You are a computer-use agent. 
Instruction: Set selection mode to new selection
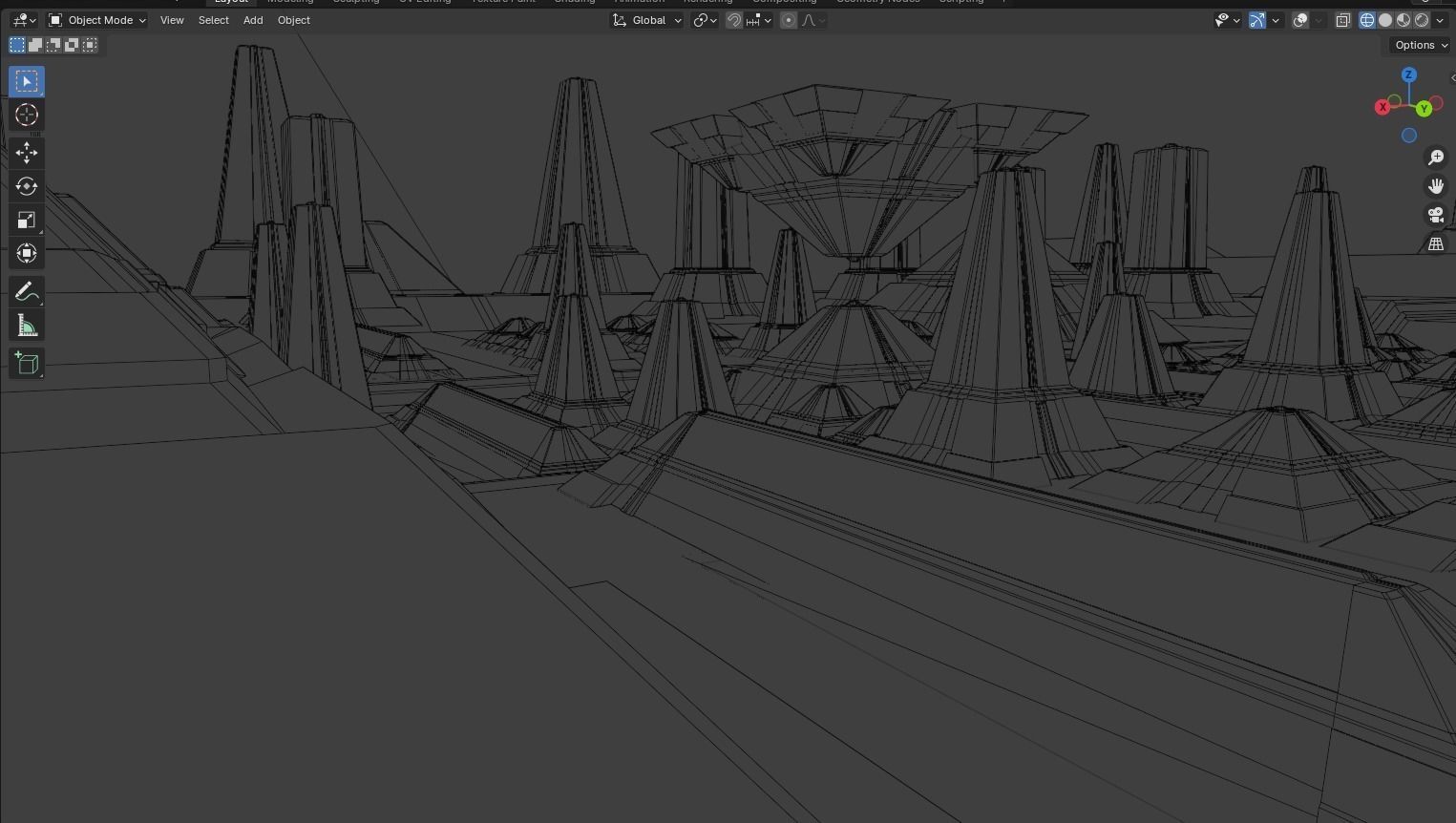tap(17, 45)
